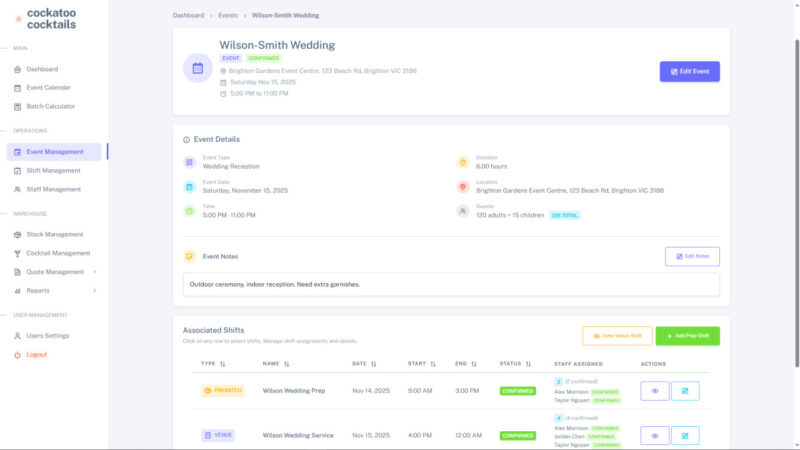The height and width of the screenshot is (450, 800).
Task: Select Shift Management in sidebar
Action: tap(53, 170)
